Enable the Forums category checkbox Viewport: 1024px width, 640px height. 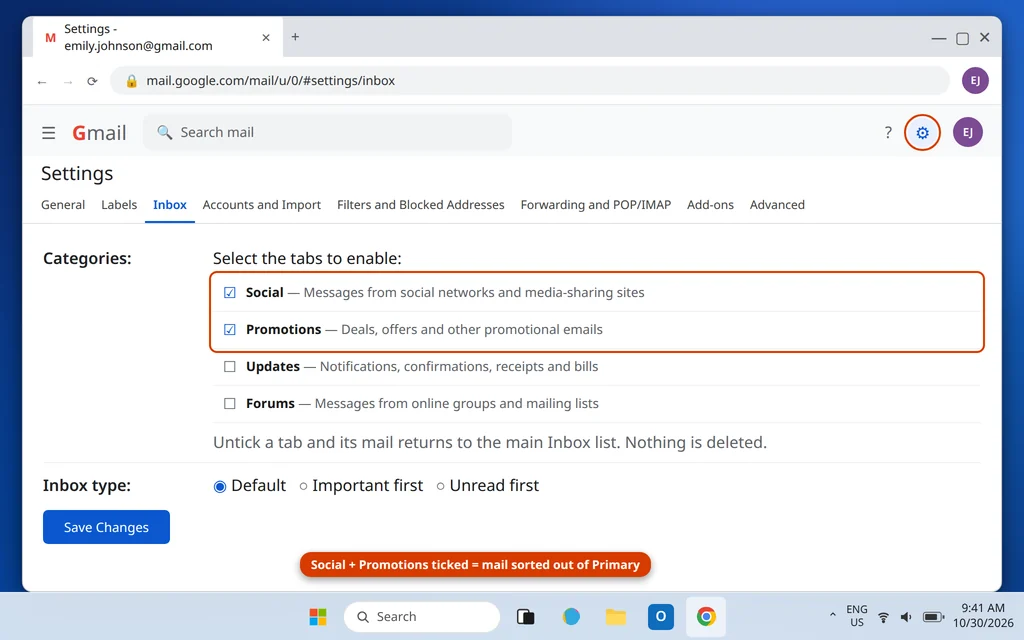229,404
